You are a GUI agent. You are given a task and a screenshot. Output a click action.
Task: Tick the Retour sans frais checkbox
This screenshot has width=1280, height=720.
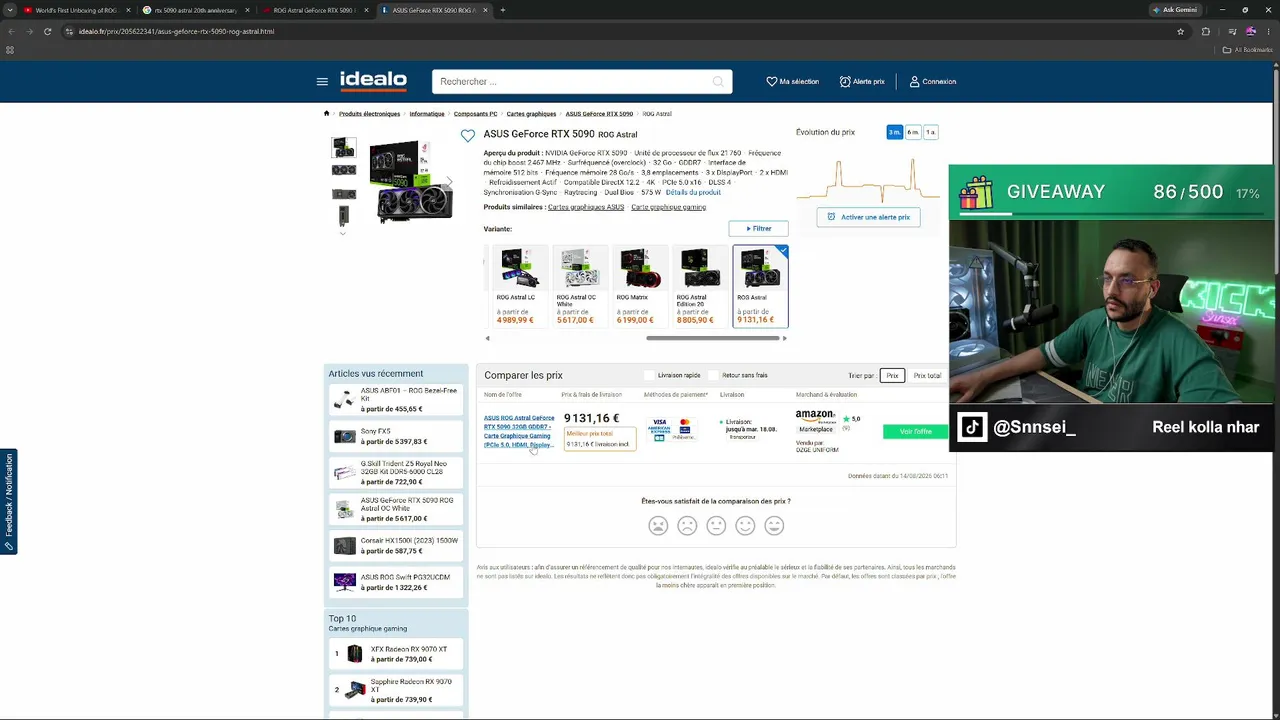(x=713, y=375)
